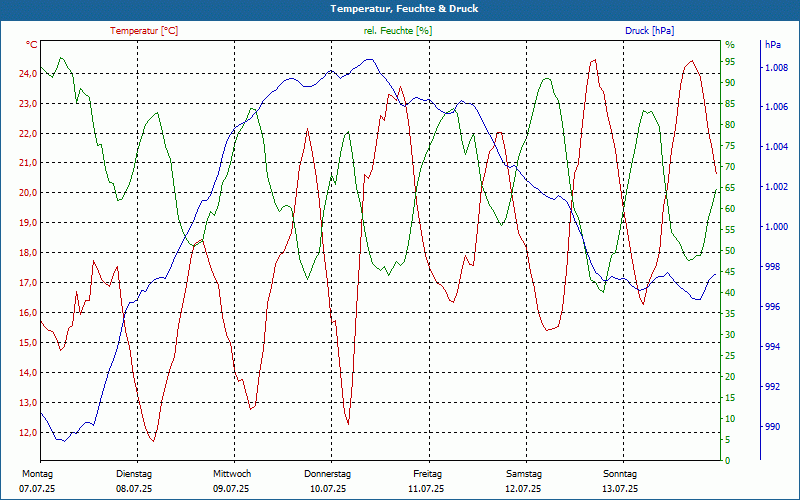Click the green '90' humidity axis value
Viewport: 800px width, 500px height.
pos(730,83)
